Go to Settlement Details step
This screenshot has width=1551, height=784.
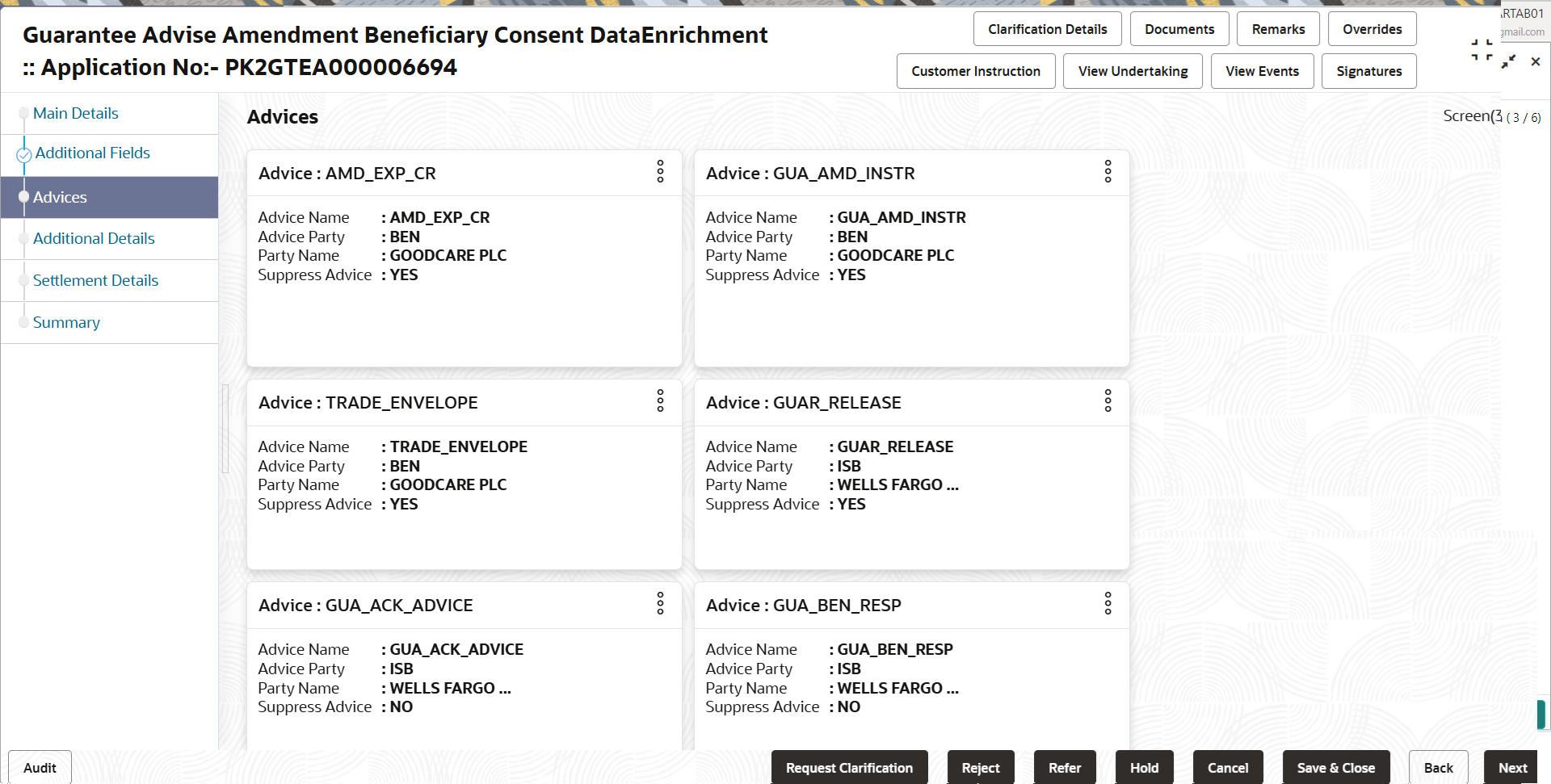tap(95, 280)
